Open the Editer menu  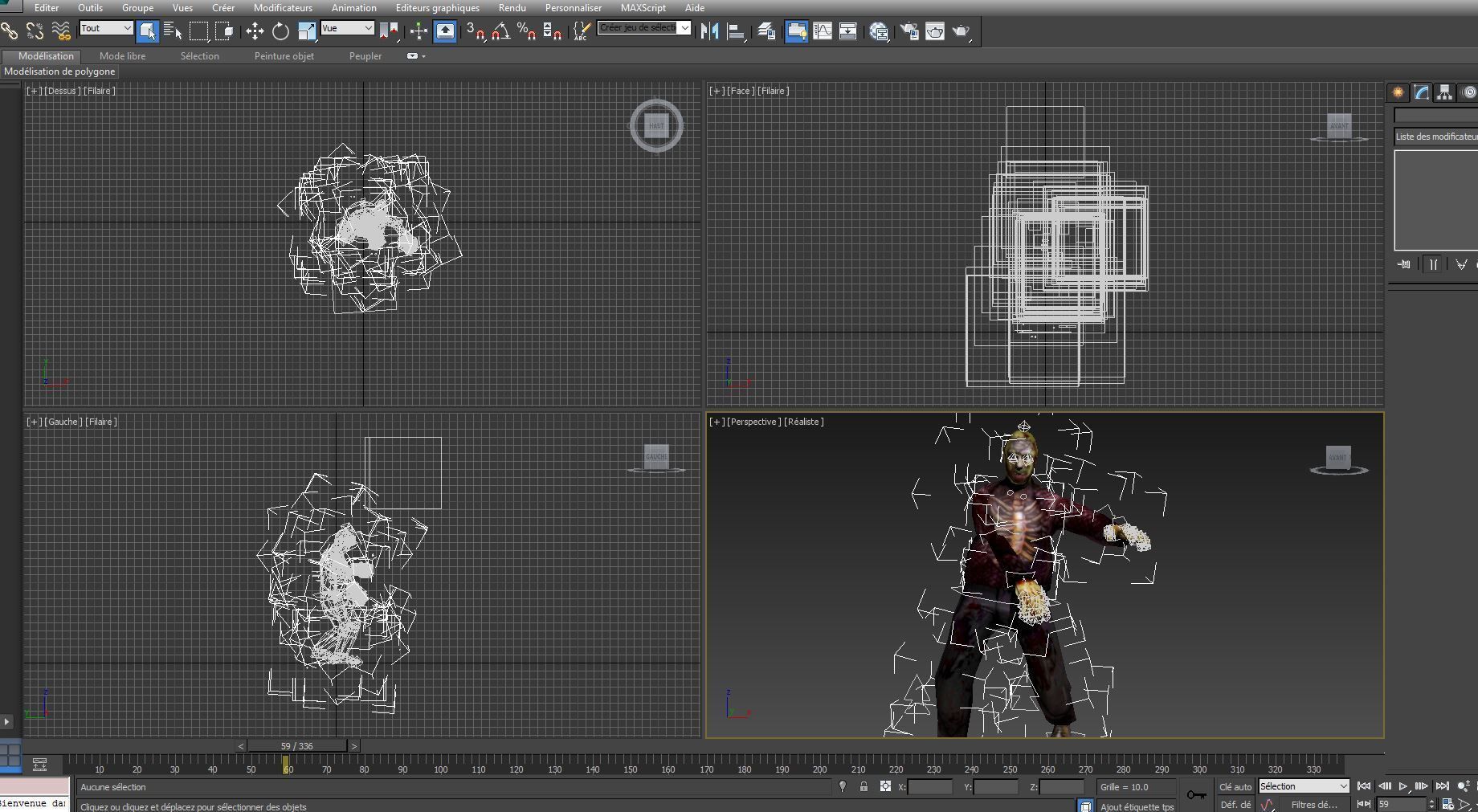[x=47, y=7]
